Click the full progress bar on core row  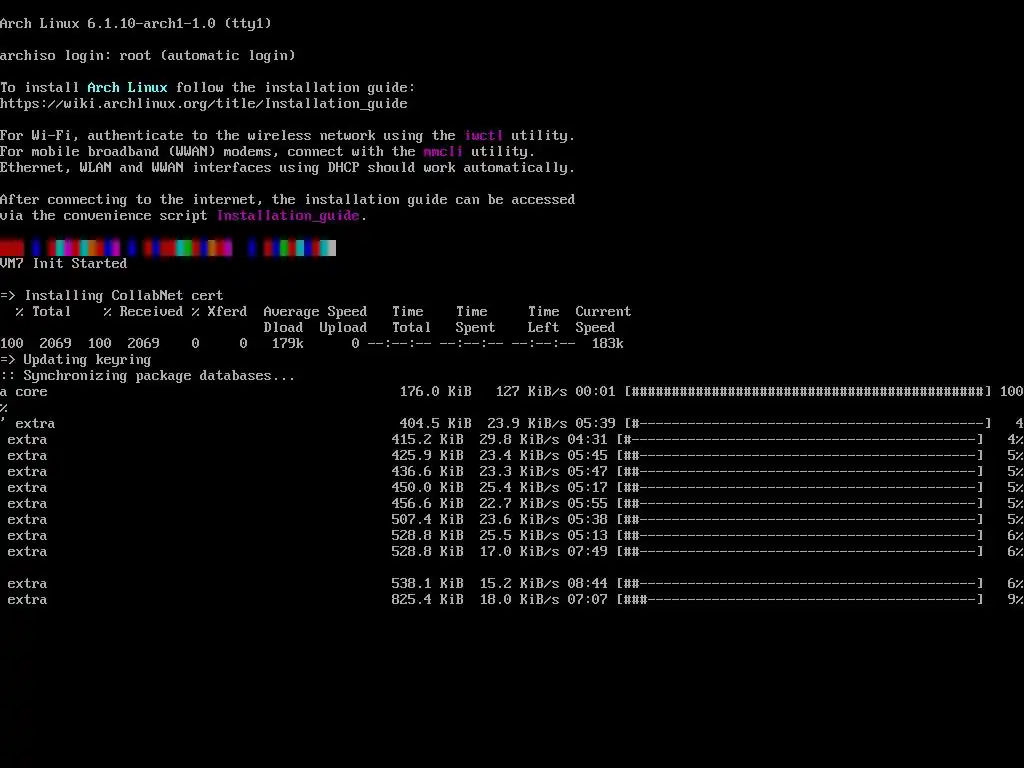click(x=808, y=392)
